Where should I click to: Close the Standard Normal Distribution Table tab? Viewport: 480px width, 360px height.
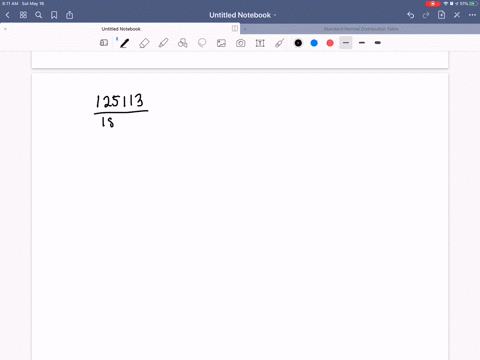[245, 29]
